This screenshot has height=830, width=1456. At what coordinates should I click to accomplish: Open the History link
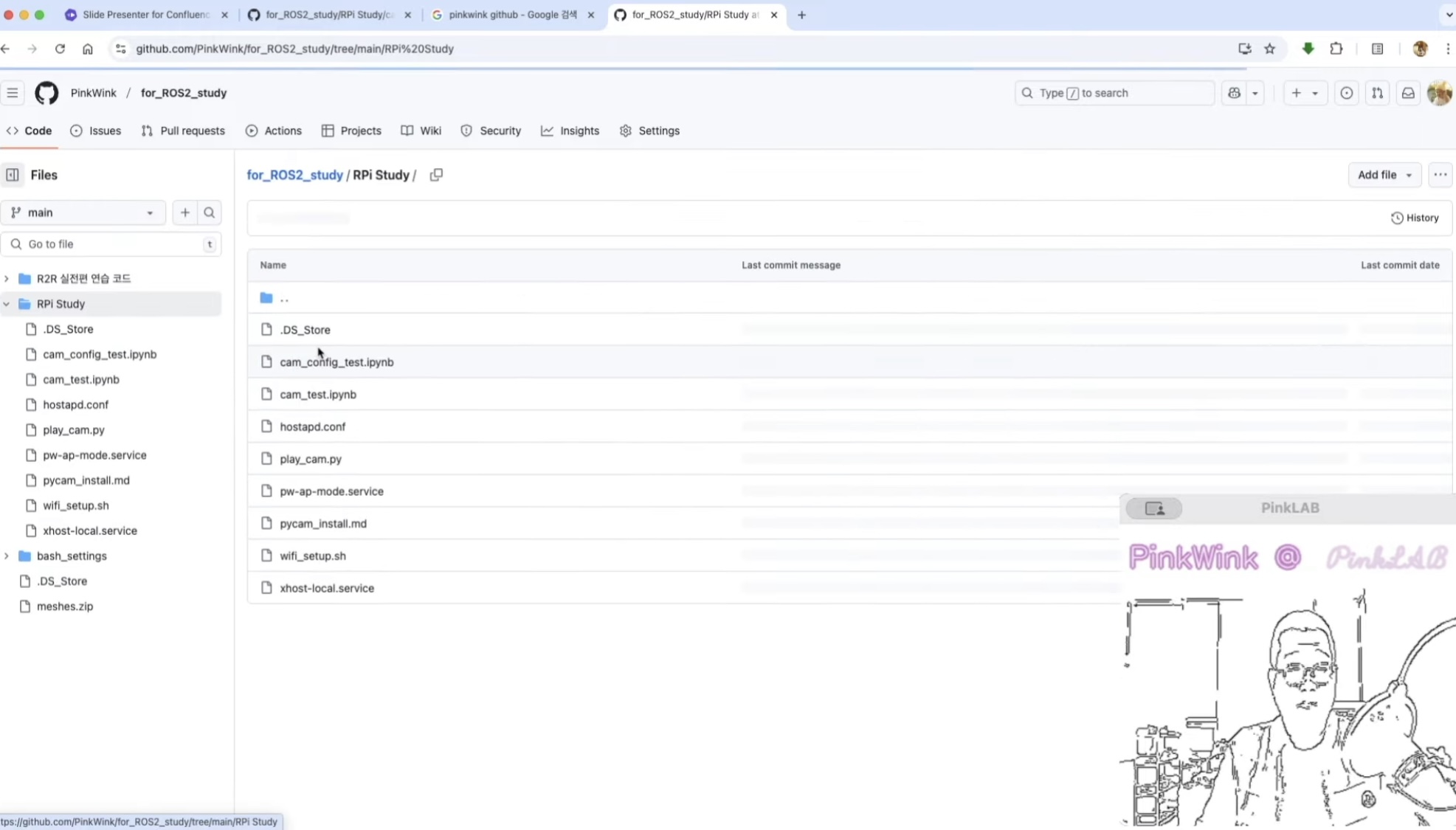coord(1415,218)
